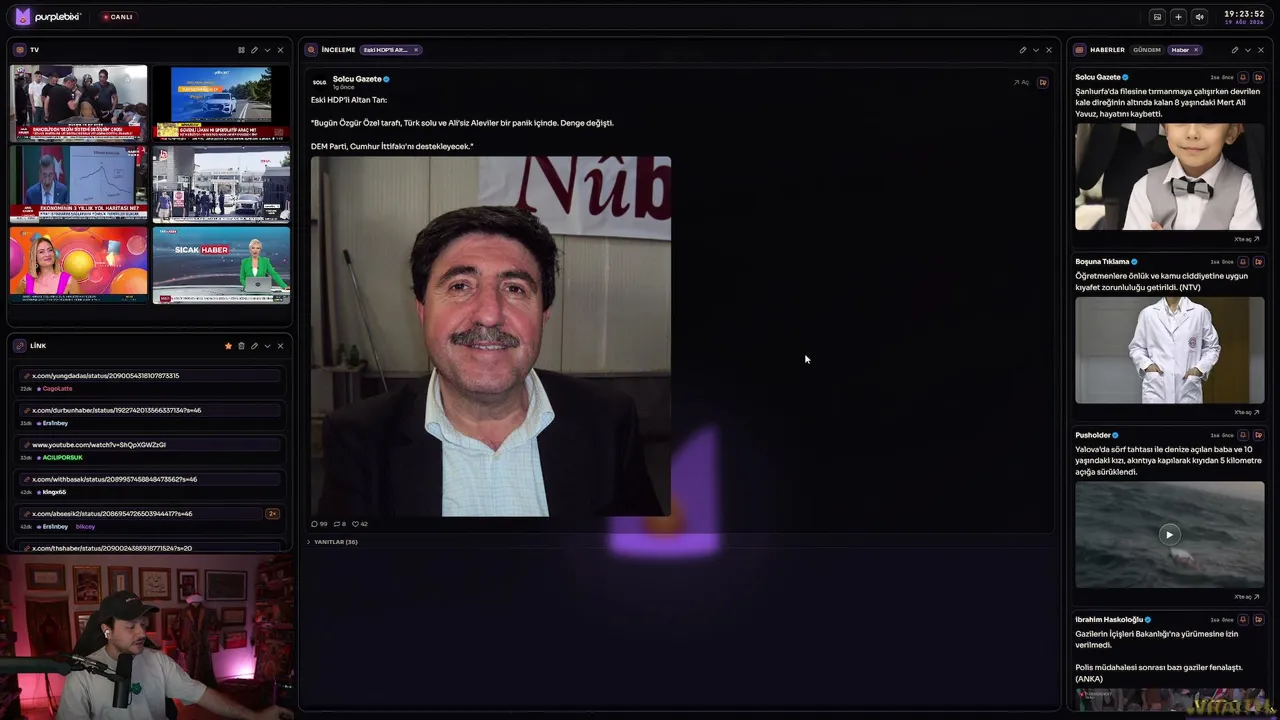Edit the HABERLER panel with the pencil icon
The width and height of the screenshot is (1280, 720).
click(x=1235, y=50)
